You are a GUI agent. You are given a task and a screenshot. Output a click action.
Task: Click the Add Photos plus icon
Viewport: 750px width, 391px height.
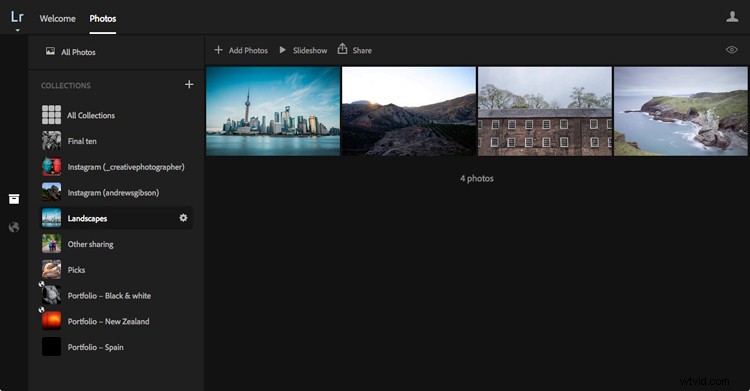pos(218,50)
